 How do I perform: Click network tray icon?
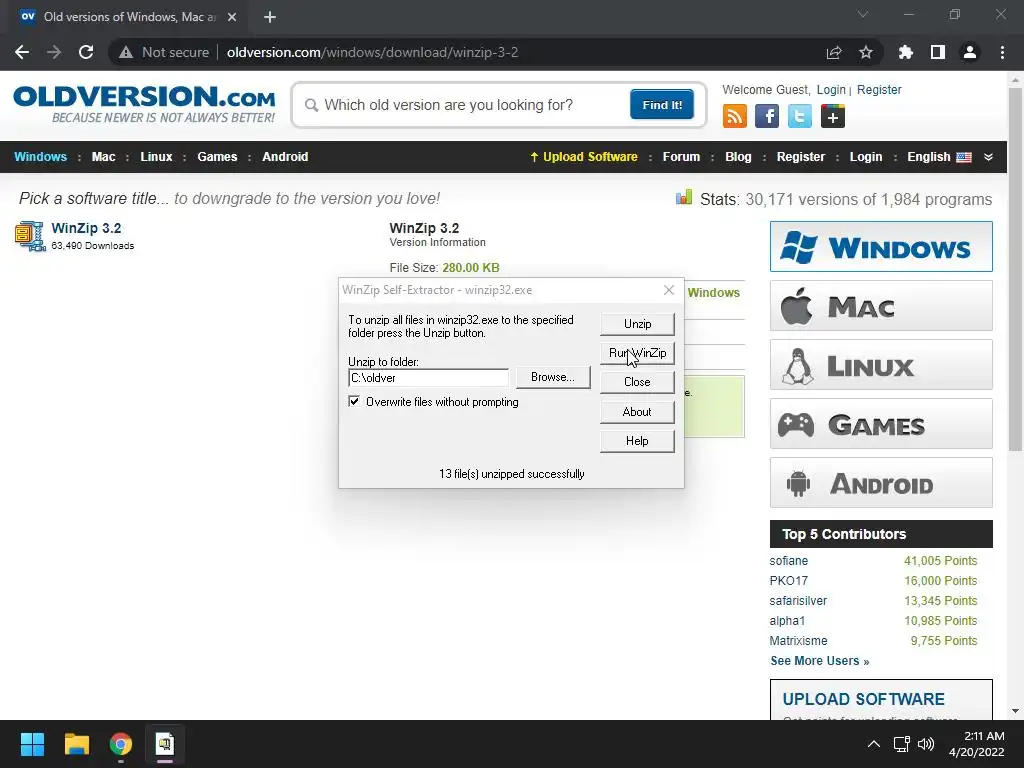click(902, 744)
